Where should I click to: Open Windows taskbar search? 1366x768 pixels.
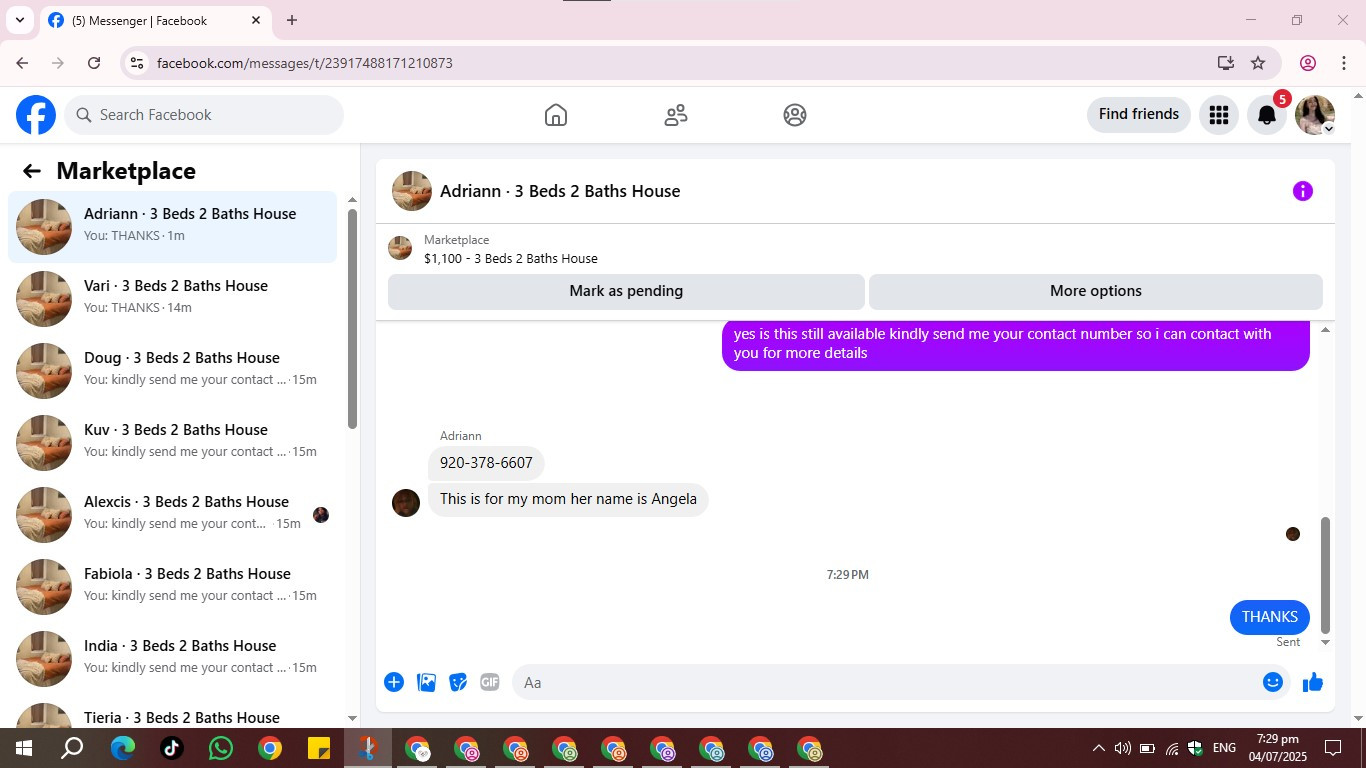point(73,748)
